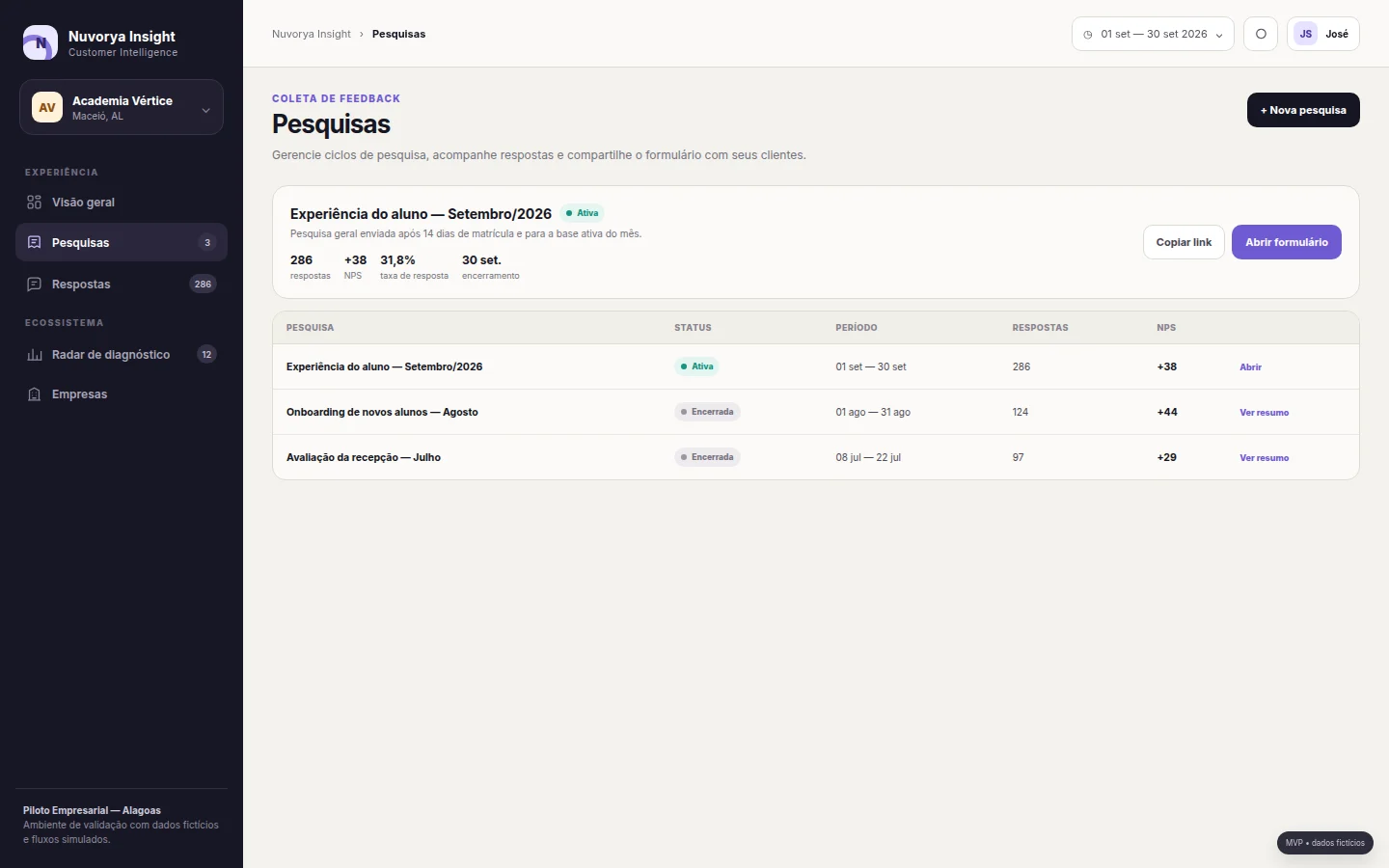Click the STATUS column header

(693, 328)
